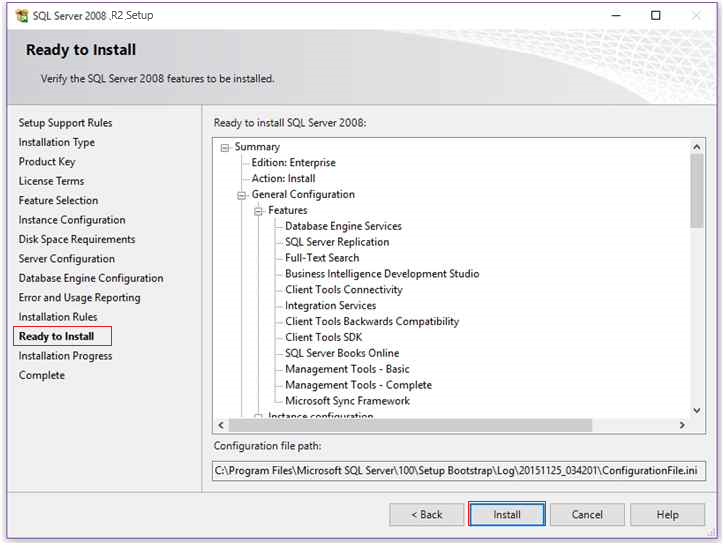The image size is (724, 545).
Task: Cancel the setup wizard
Action: pos(587,514)
